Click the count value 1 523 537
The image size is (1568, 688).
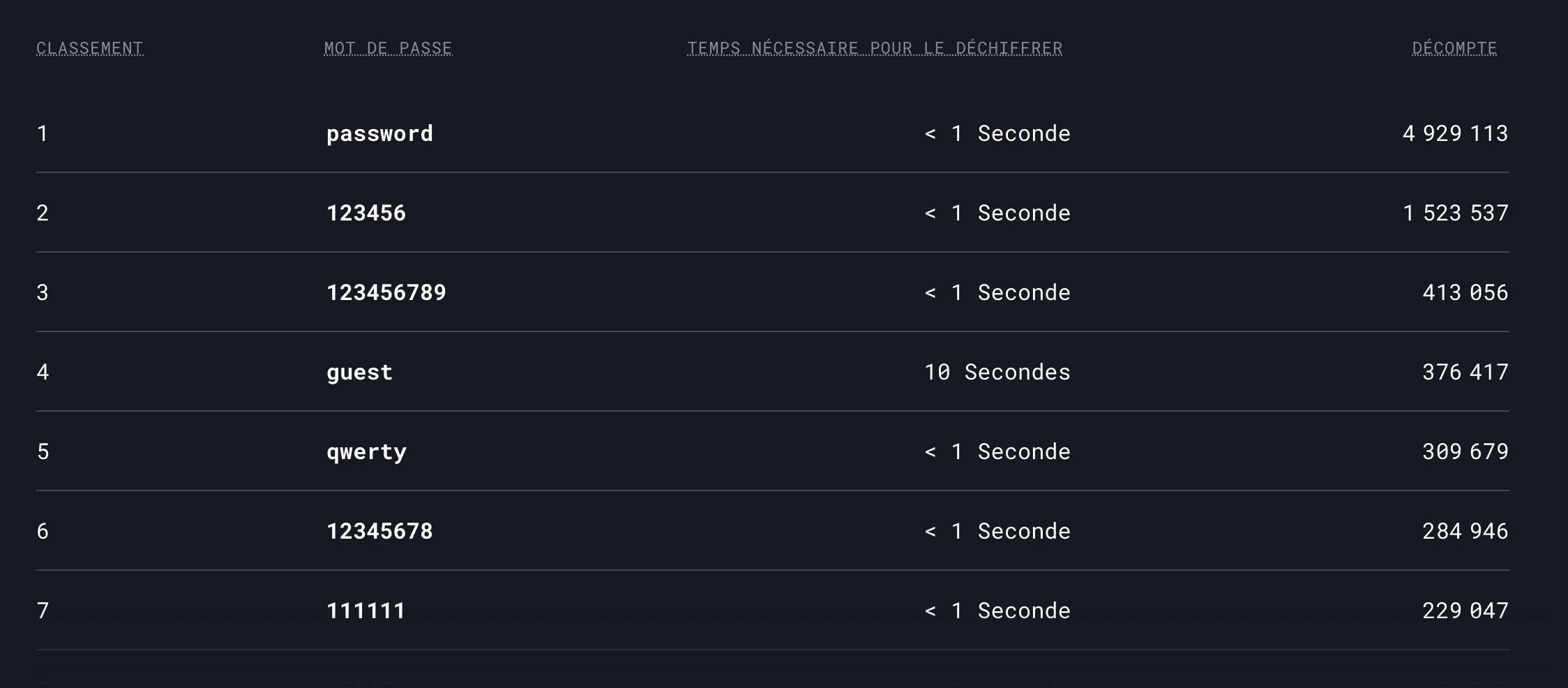[1455, 213]
